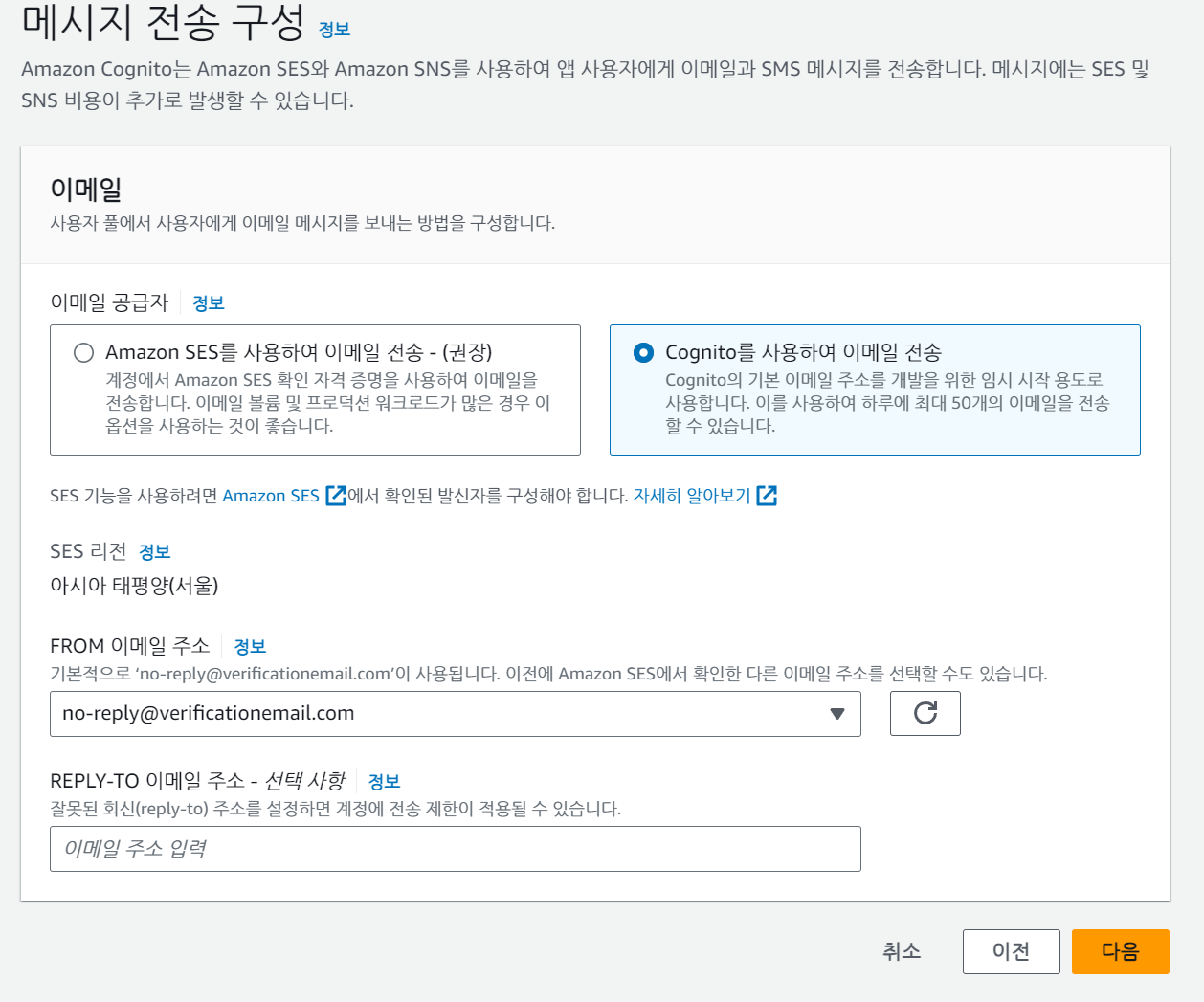This screenshot has width=1204, height=1002.
Task: Select Cognito를 사용하여 이메일 전송 radio button
Action: pyautogui.click(x=644, y=352)
